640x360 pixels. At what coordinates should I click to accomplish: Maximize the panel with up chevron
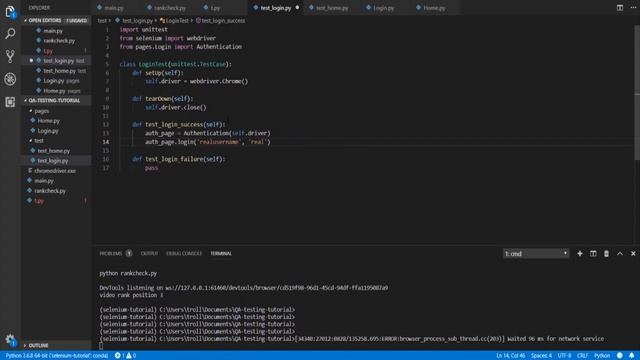pos(620,253)
